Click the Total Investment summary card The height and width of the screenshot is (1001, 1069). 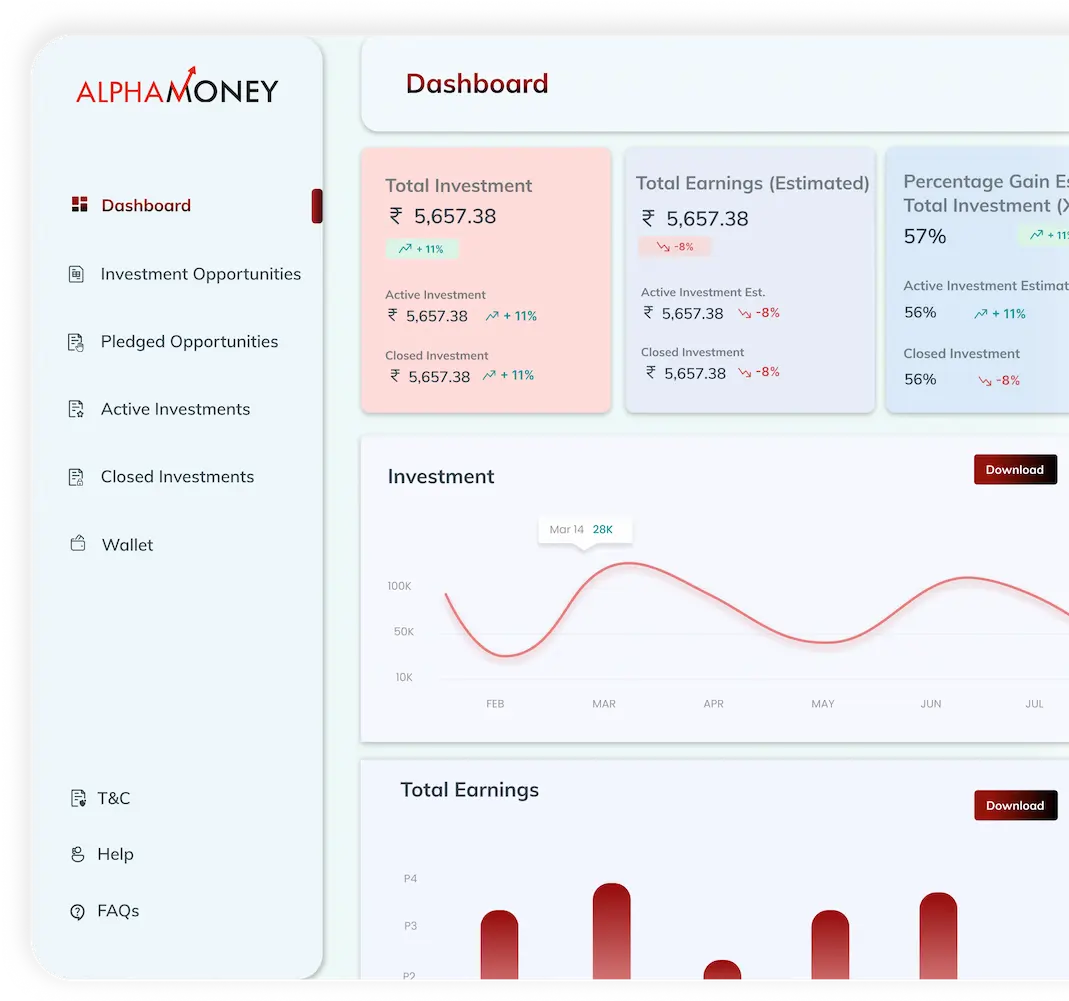[486, 280]
